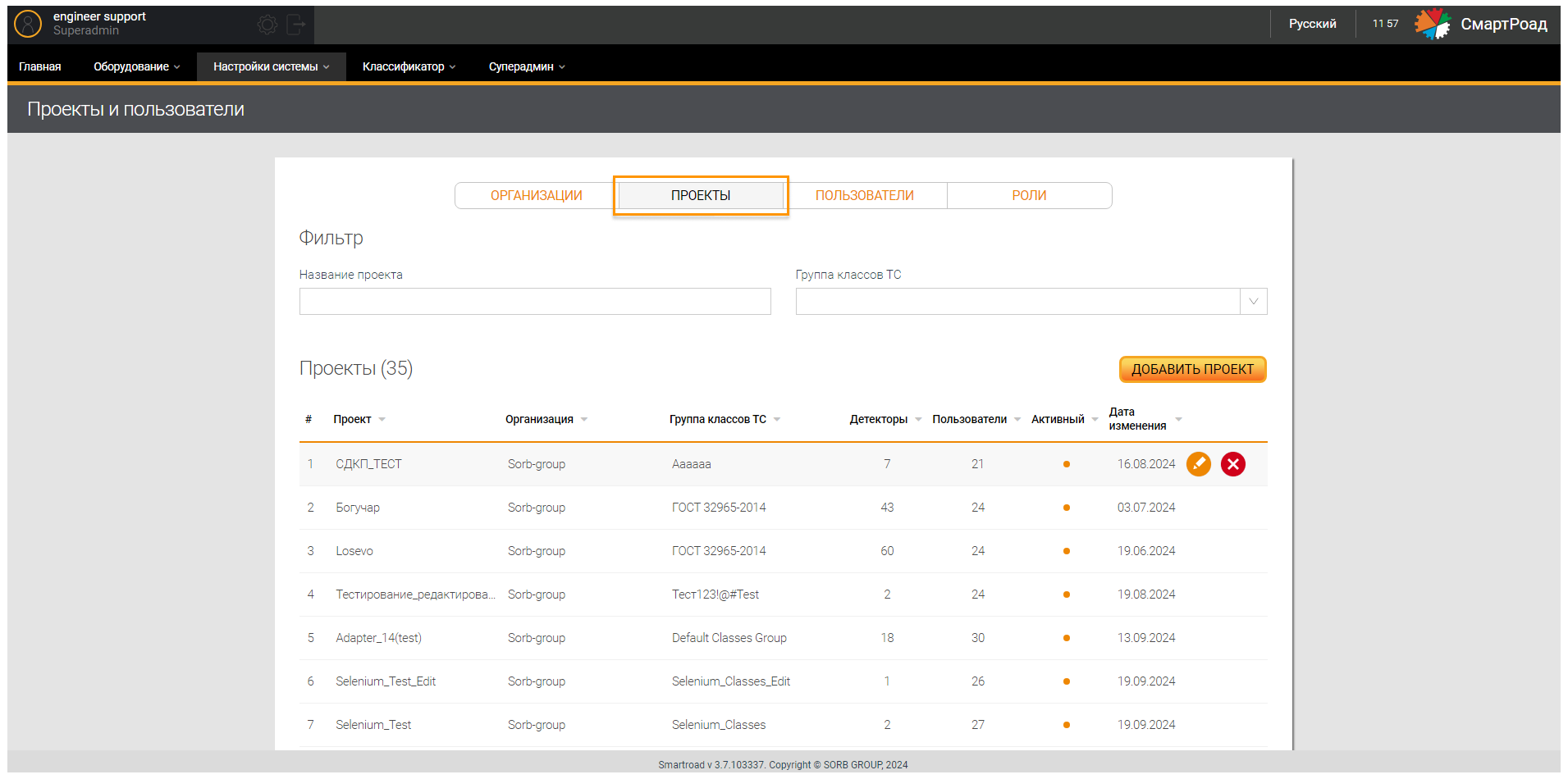Select project Adapter_14(test)
The height and width of the screenshot is (779, 1568).
pos(378,638)
